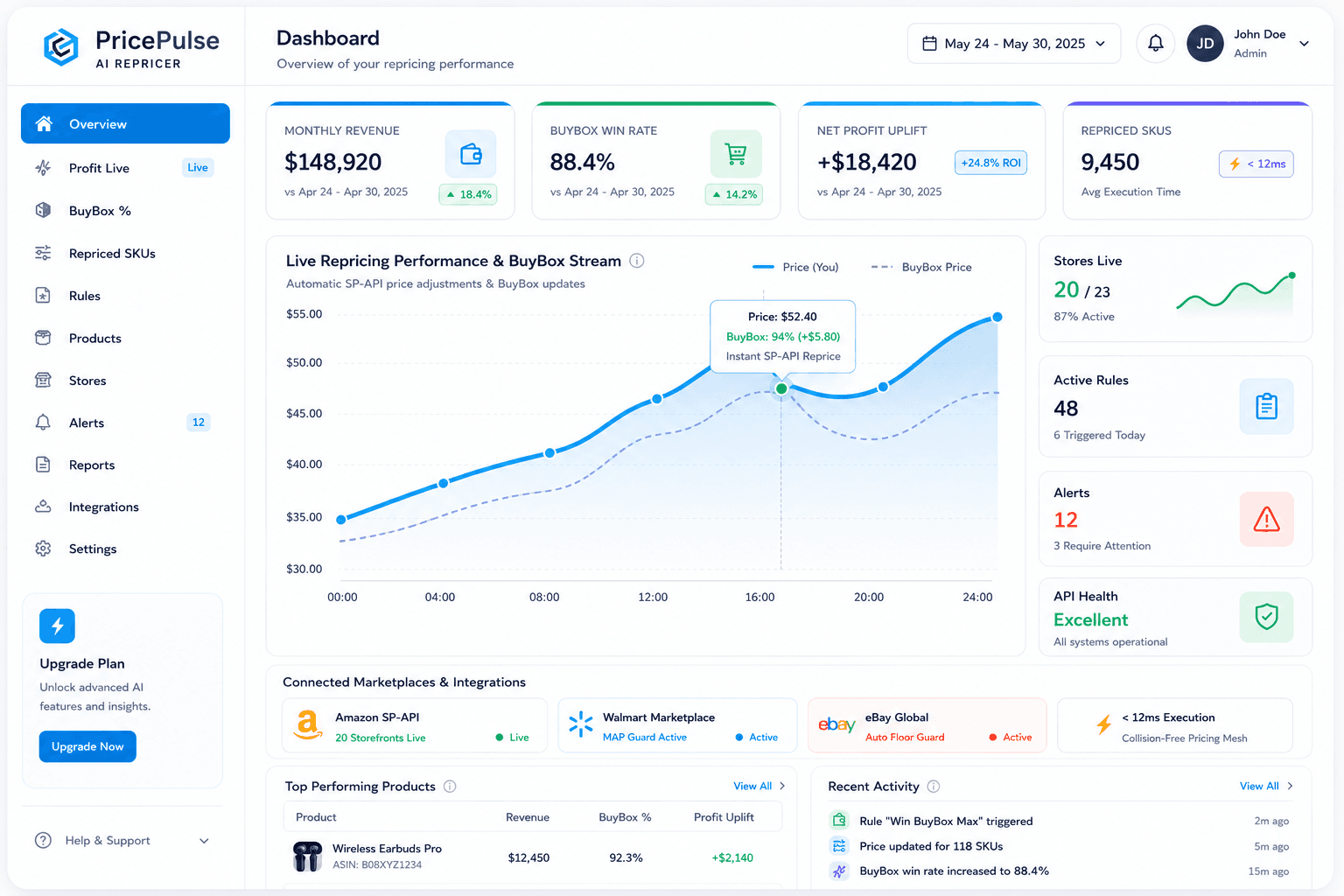Toggle the BuyBox Price legend entry

921,267
